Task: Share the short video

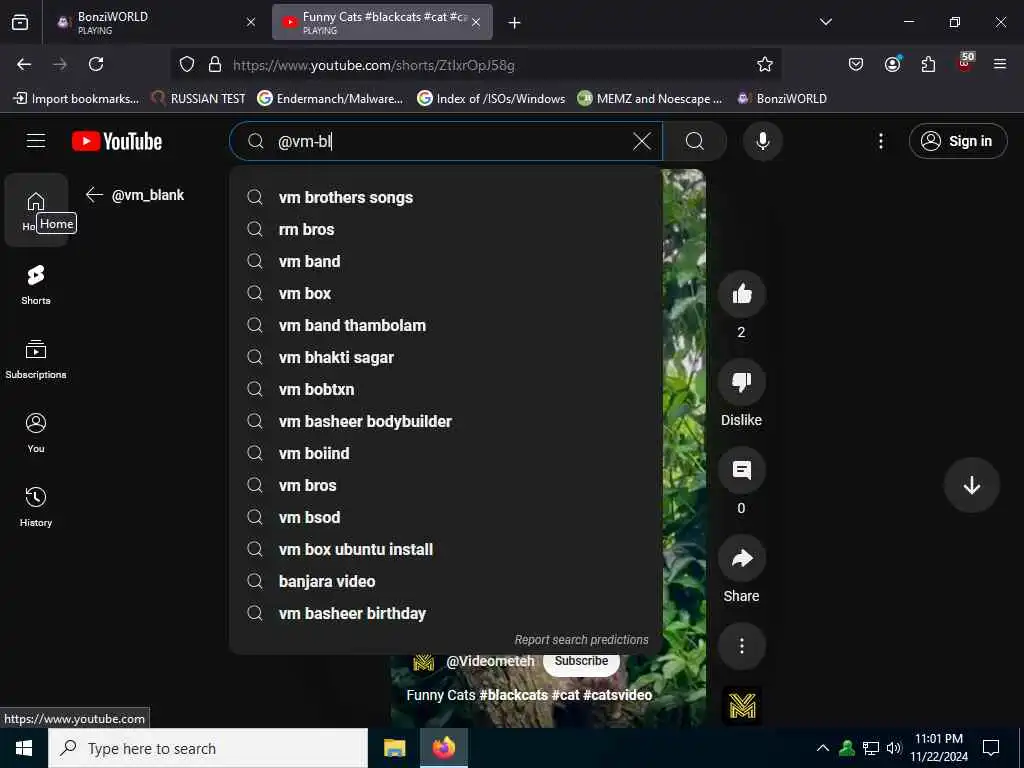Action: tap(741, 558)
